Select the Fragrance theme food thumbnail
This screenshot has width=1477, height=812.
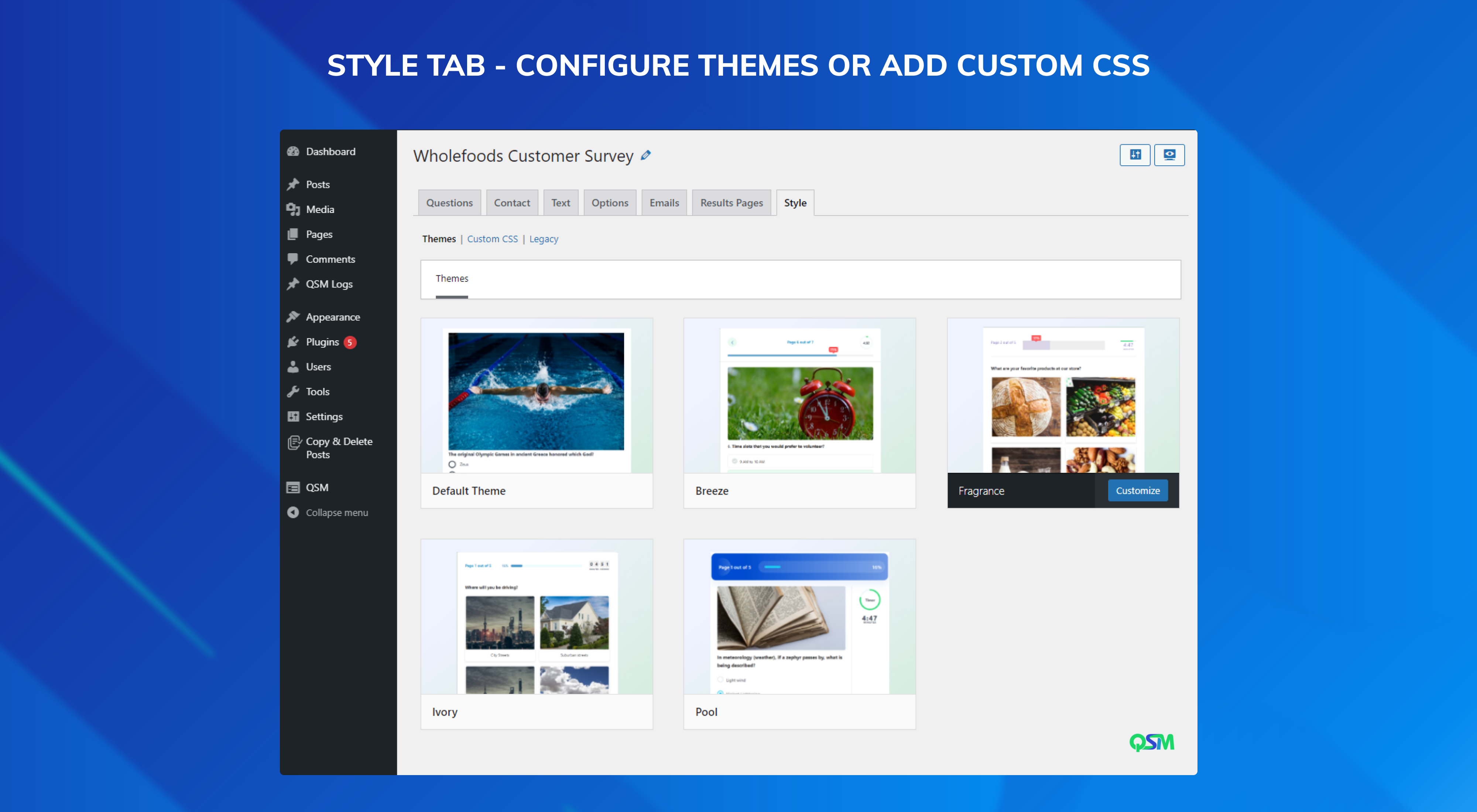coord(1063,395)
